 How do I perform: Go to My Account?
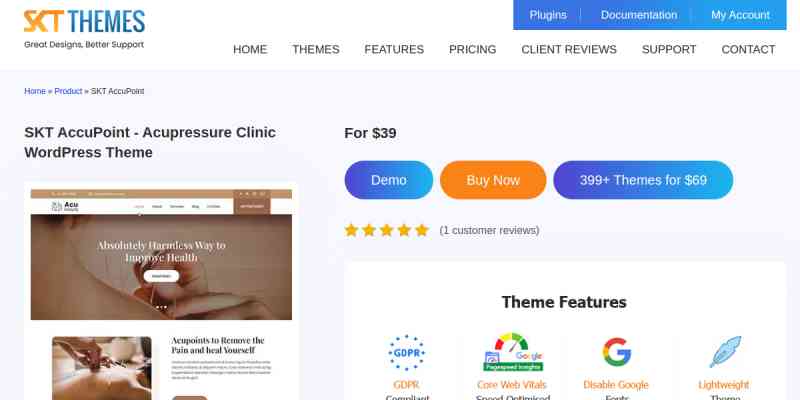(x=740, y=15)
